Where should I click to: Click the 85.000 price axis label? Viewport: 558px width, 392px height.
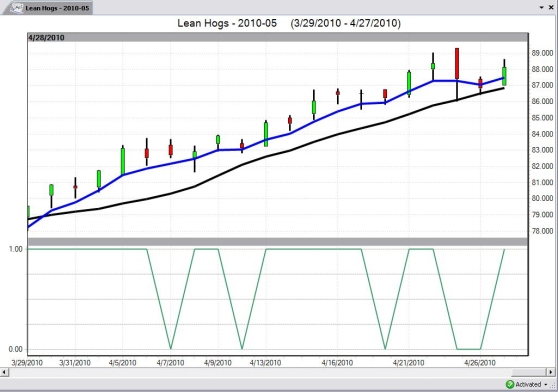(542, 118)
